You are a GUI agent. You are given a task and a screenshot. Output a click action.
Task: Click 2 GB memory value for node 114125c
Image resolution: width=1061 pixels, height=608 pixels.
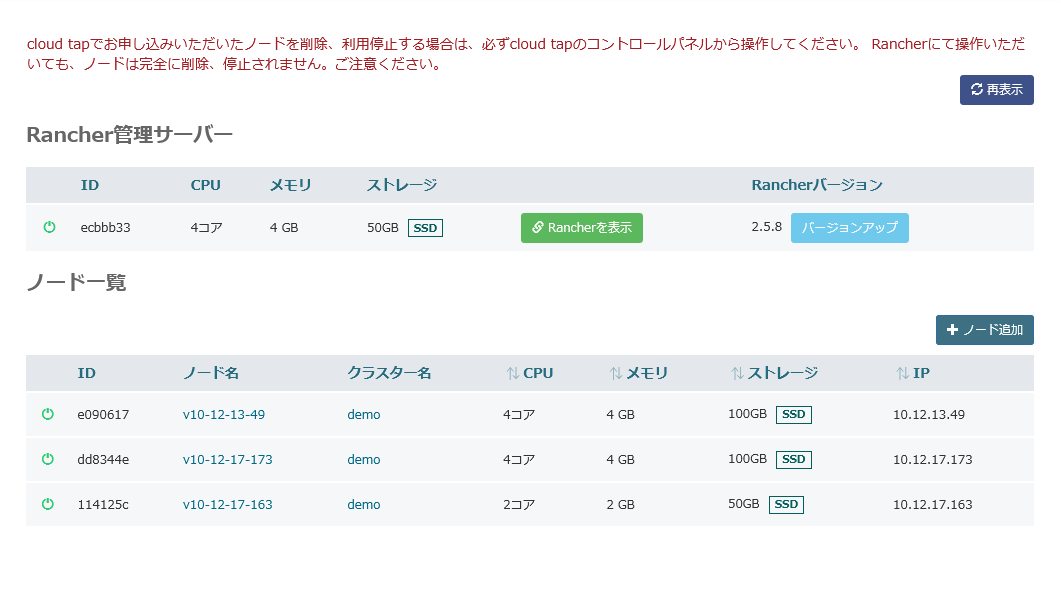[x=620, y=505]
